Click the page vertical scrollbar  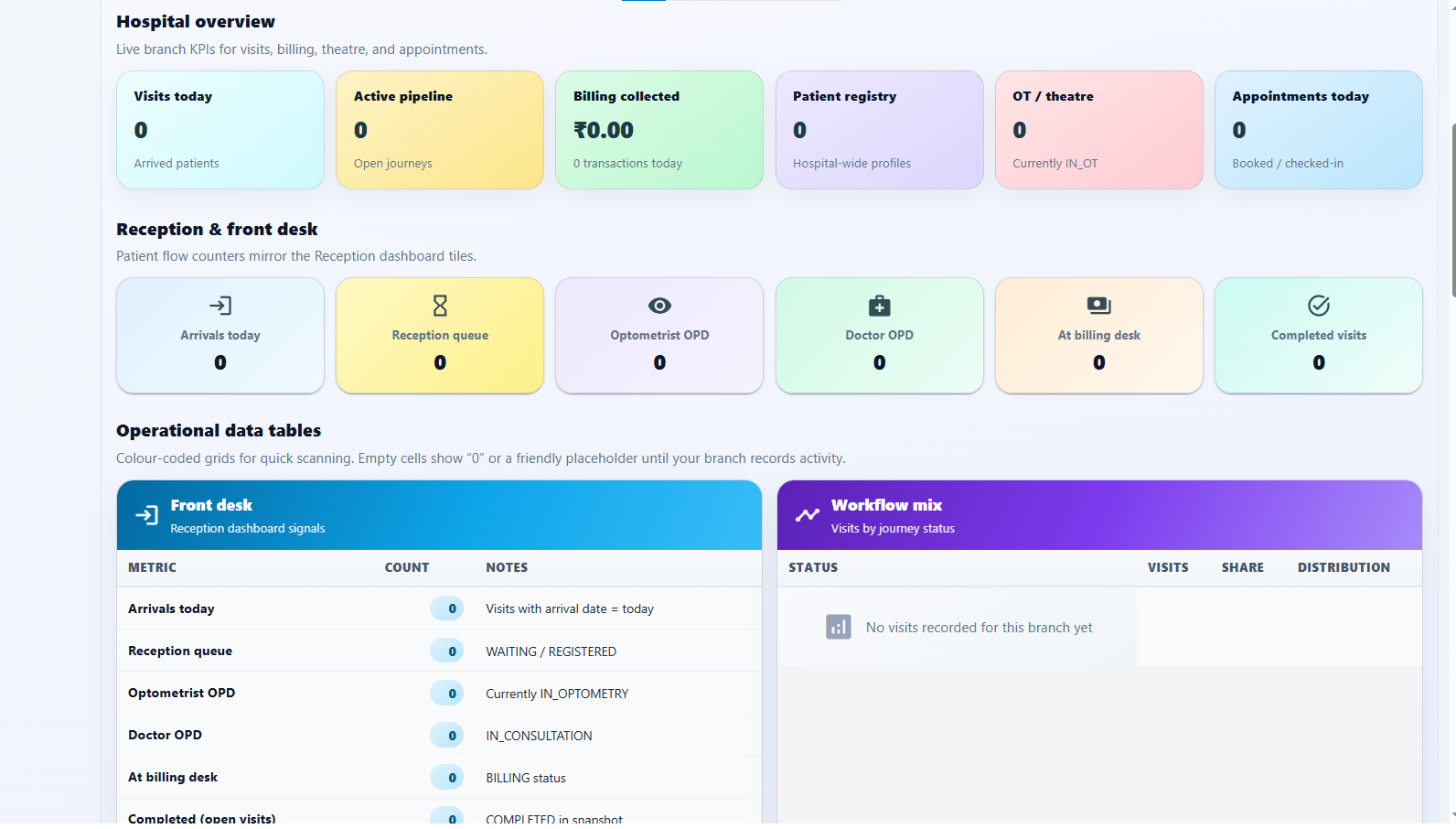1452,210
